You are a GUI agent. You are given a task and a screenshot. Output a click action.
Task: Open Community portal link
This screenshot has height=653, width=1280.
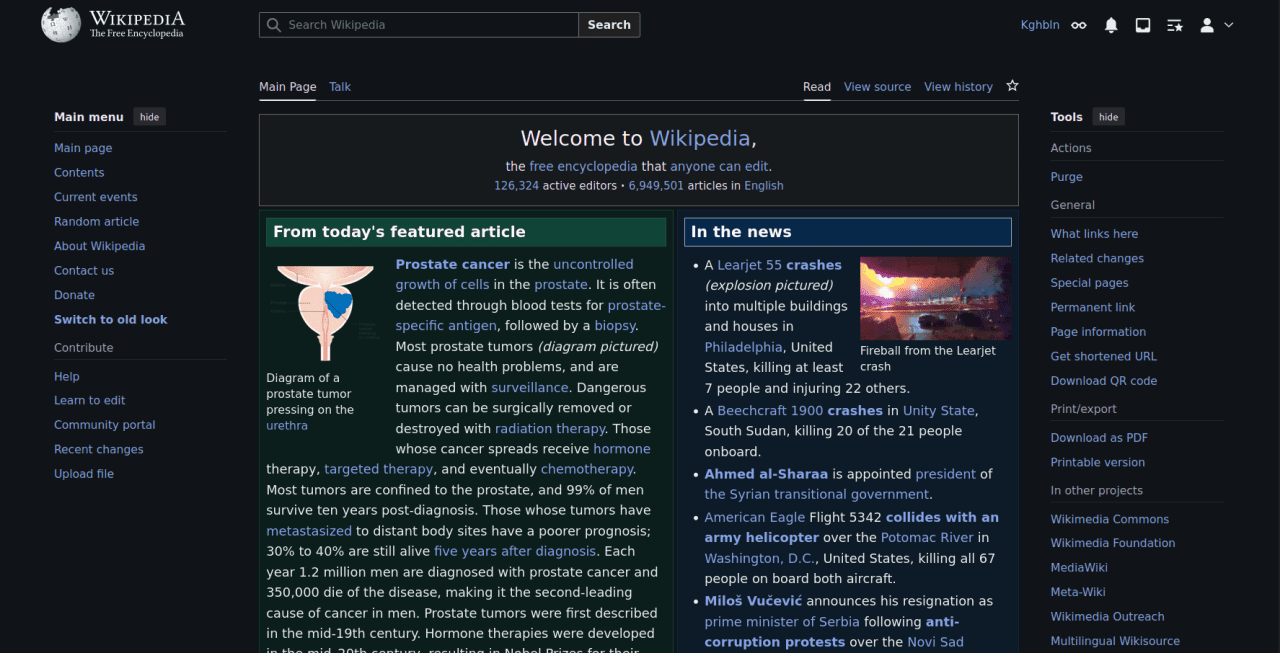(105, 425)
